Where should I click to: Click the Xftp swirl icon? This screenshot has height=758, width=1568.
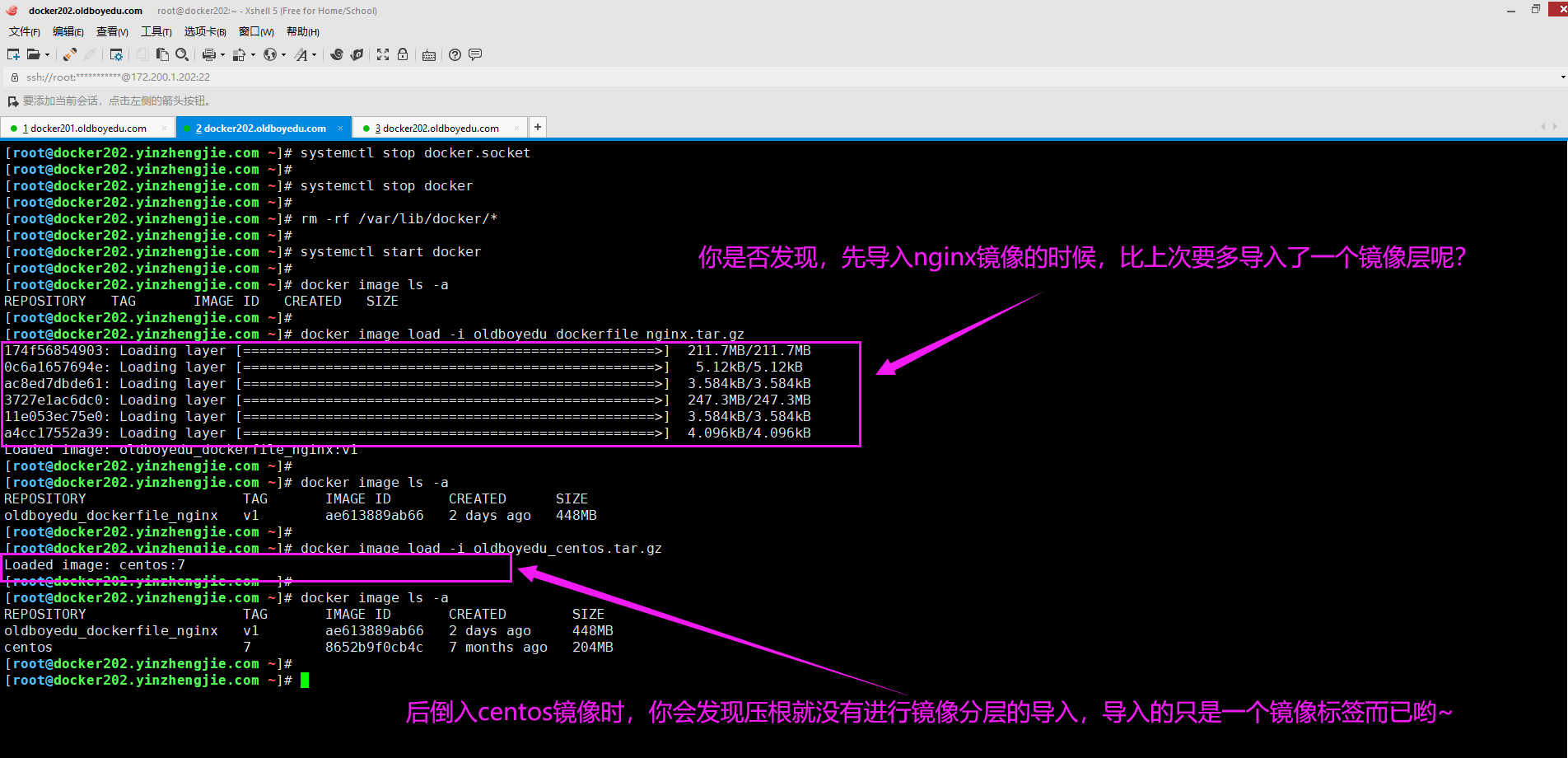tap(337, 54)
